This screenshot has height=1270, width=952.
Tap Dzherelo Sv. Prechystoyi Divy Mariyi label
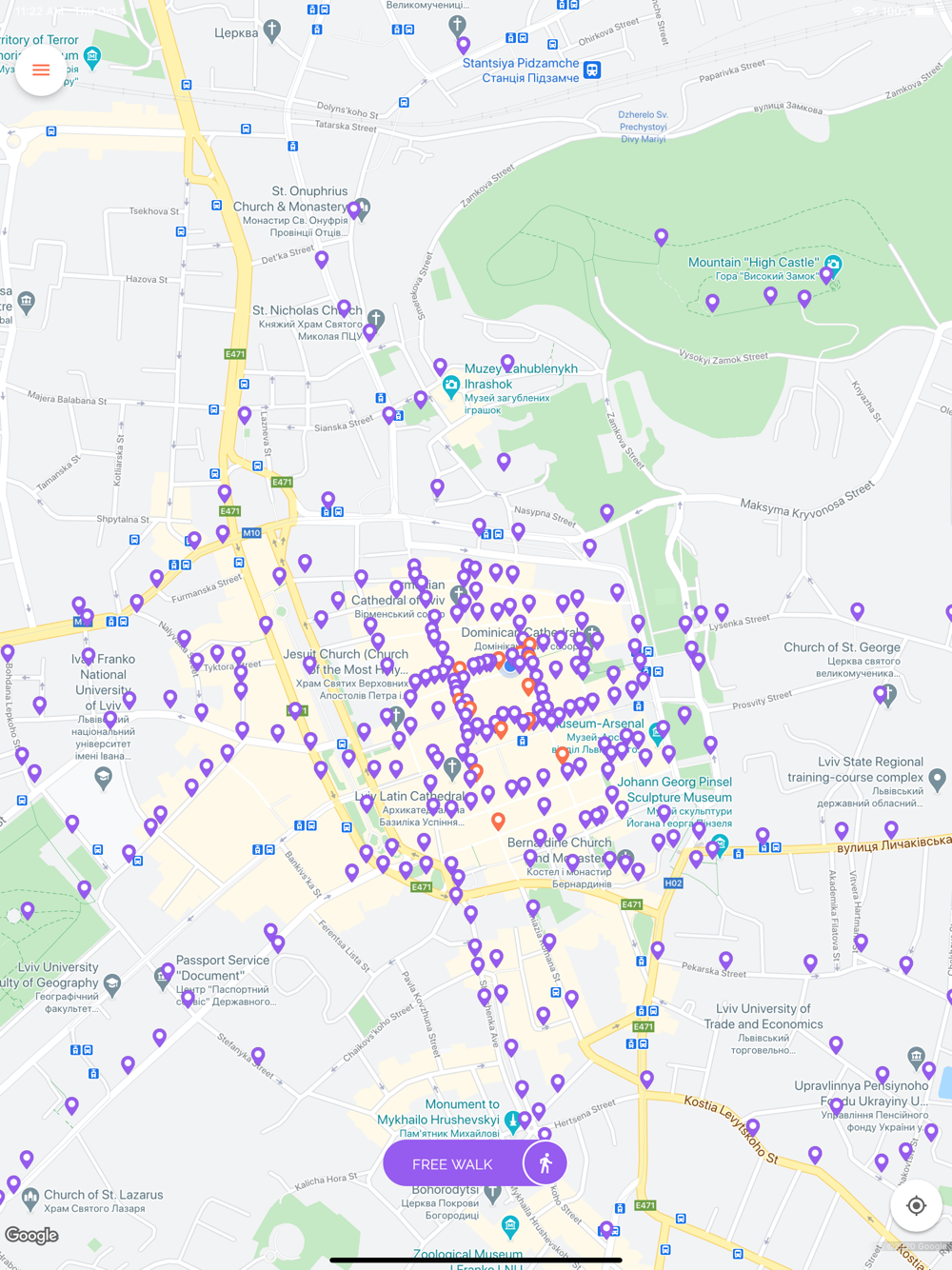click(x=643, y=127)
